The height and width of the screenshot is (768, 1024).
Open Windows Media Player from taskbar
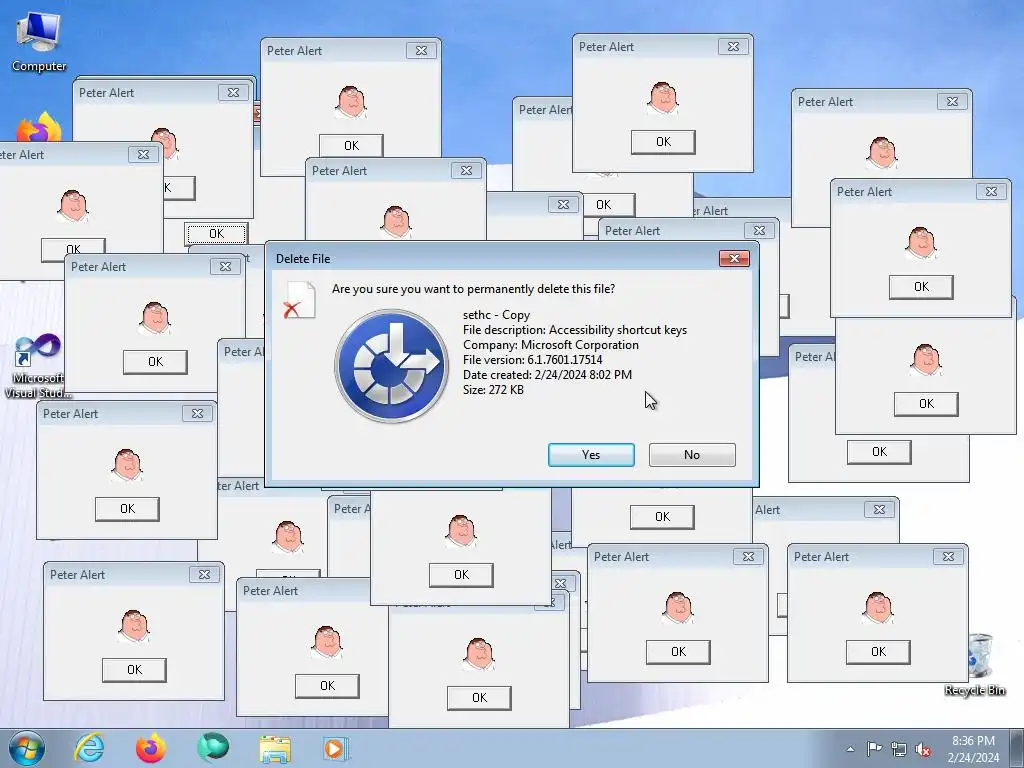pyautogui.click(x=336, y=748)
